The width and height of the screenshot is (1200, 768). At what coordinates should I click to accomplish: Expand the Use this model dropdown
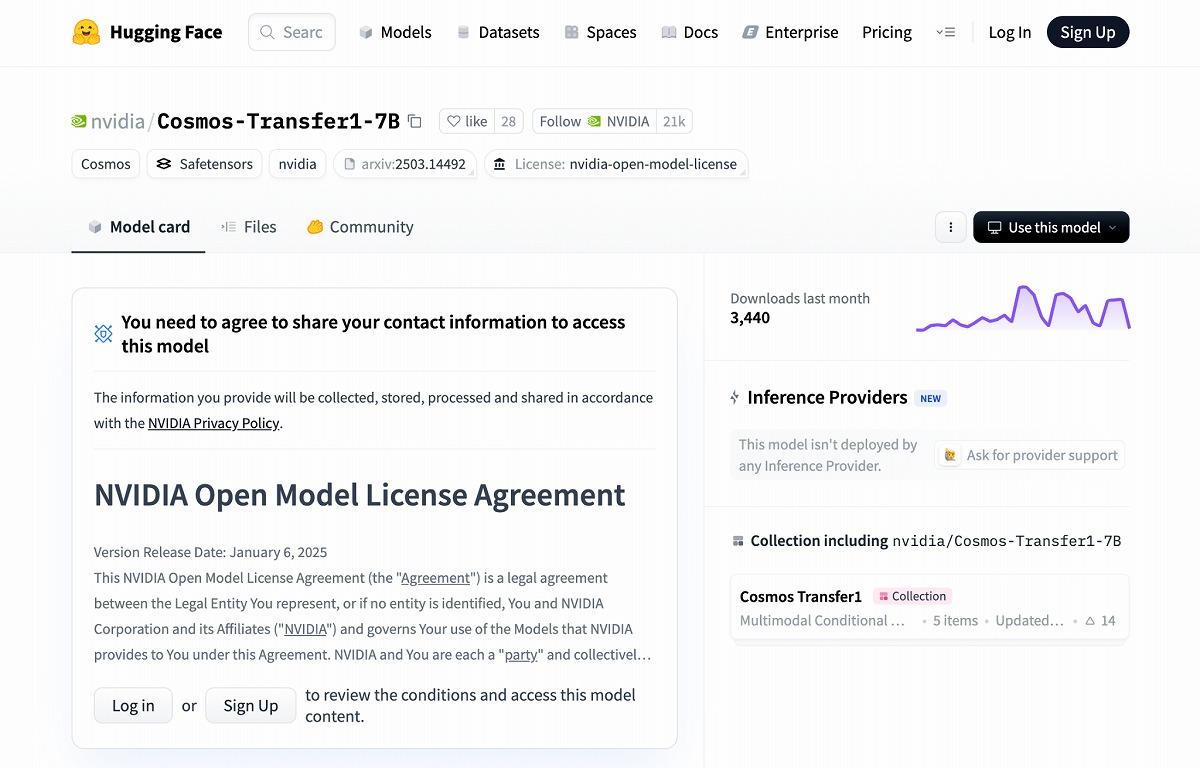click(x=1051, y=227)
